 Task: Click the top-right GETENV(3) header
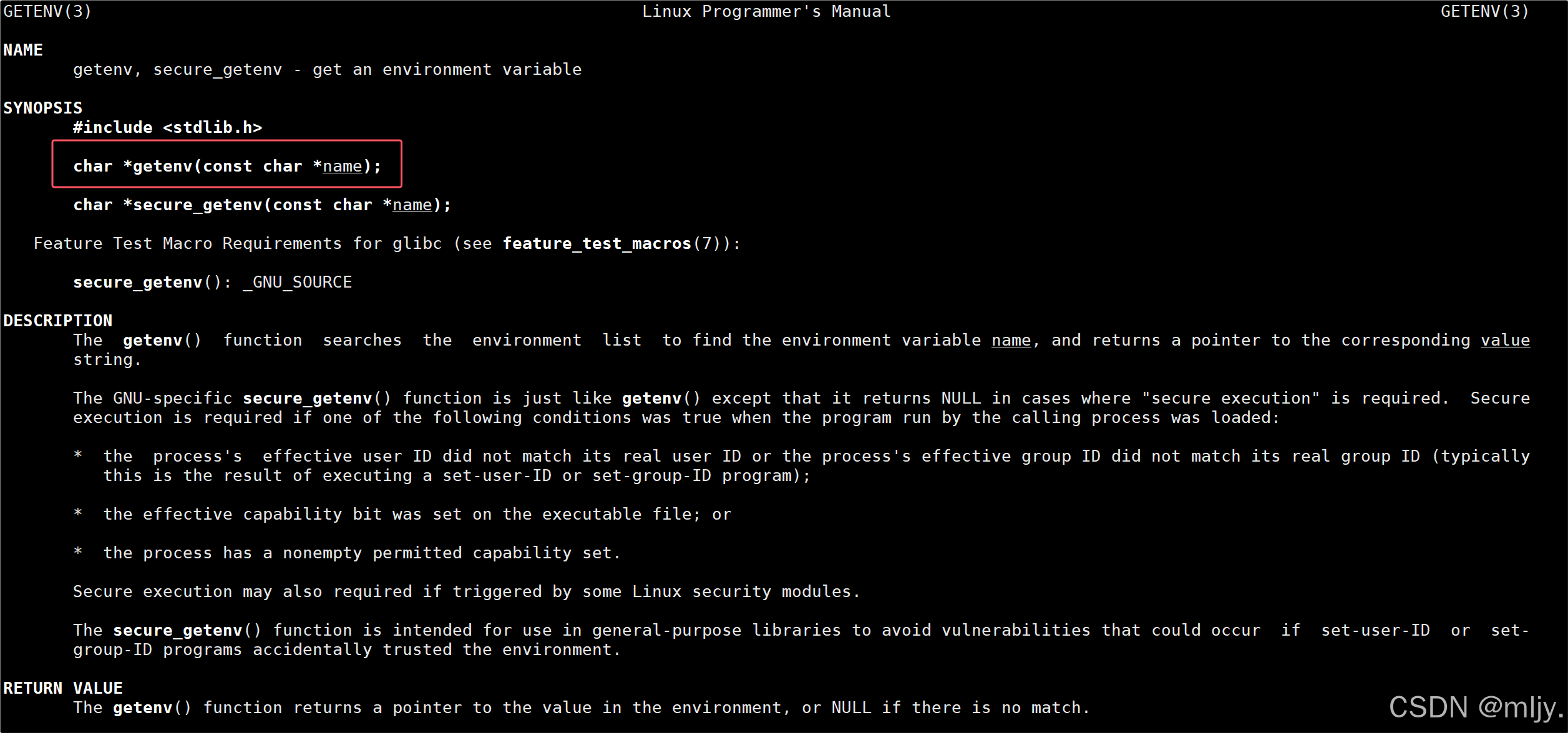1484,11
